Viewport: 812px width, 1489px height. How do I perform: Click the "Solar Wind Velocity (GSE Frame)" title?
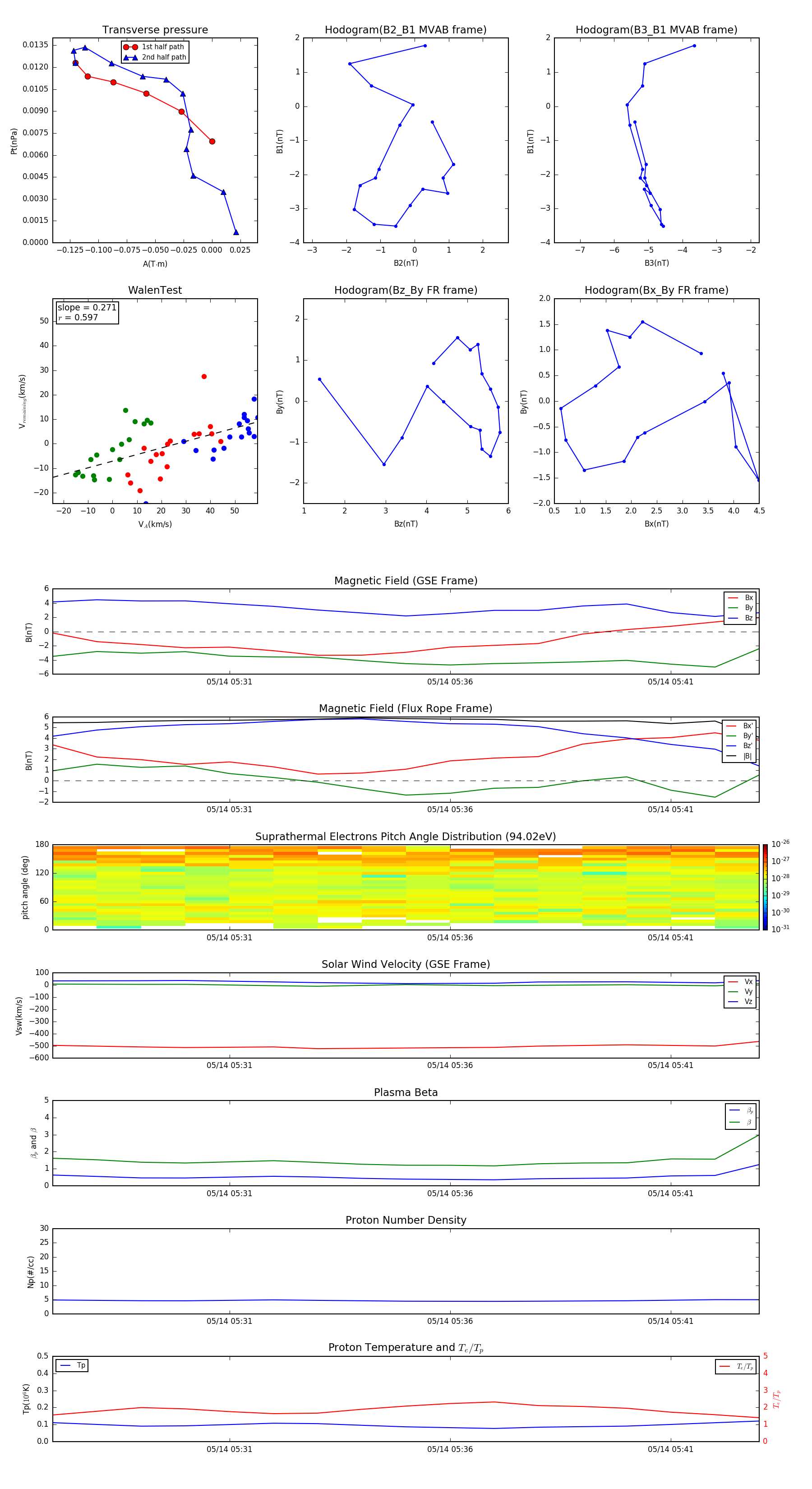406,965
